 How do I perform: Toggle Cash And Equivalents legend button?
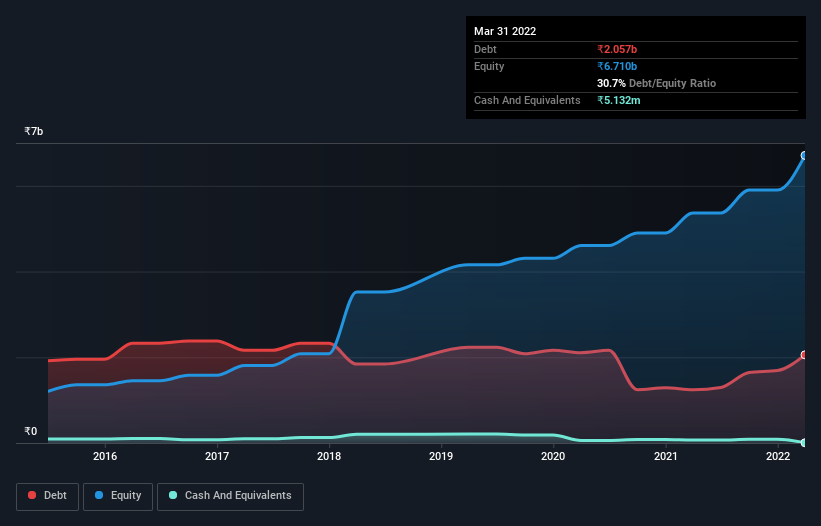click(230, 496)
